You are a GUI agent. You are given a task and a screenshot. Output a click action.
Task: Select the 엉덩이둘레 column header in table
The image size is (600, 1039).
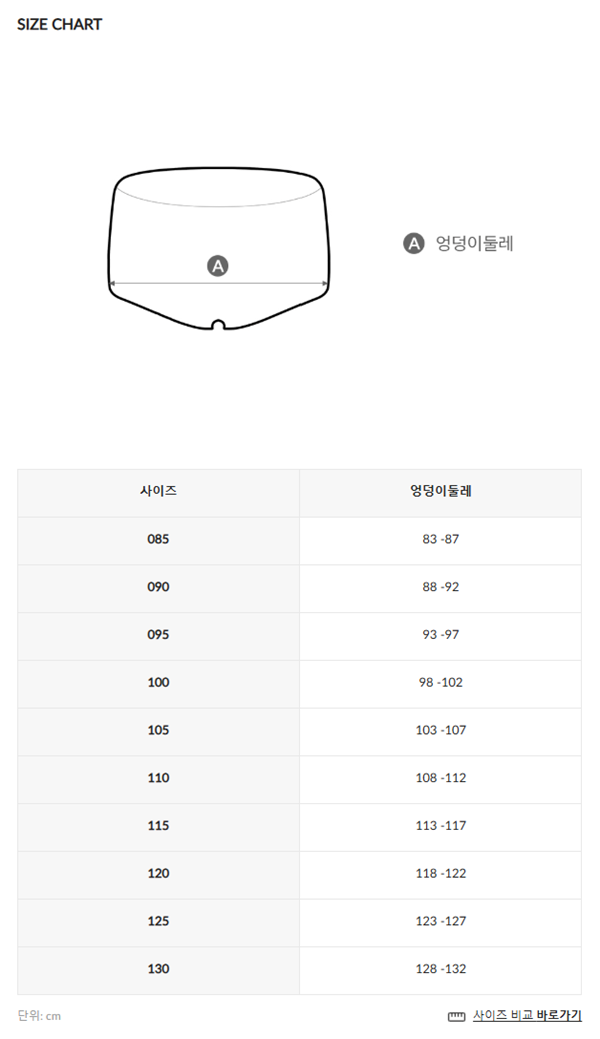pos(440,492)
